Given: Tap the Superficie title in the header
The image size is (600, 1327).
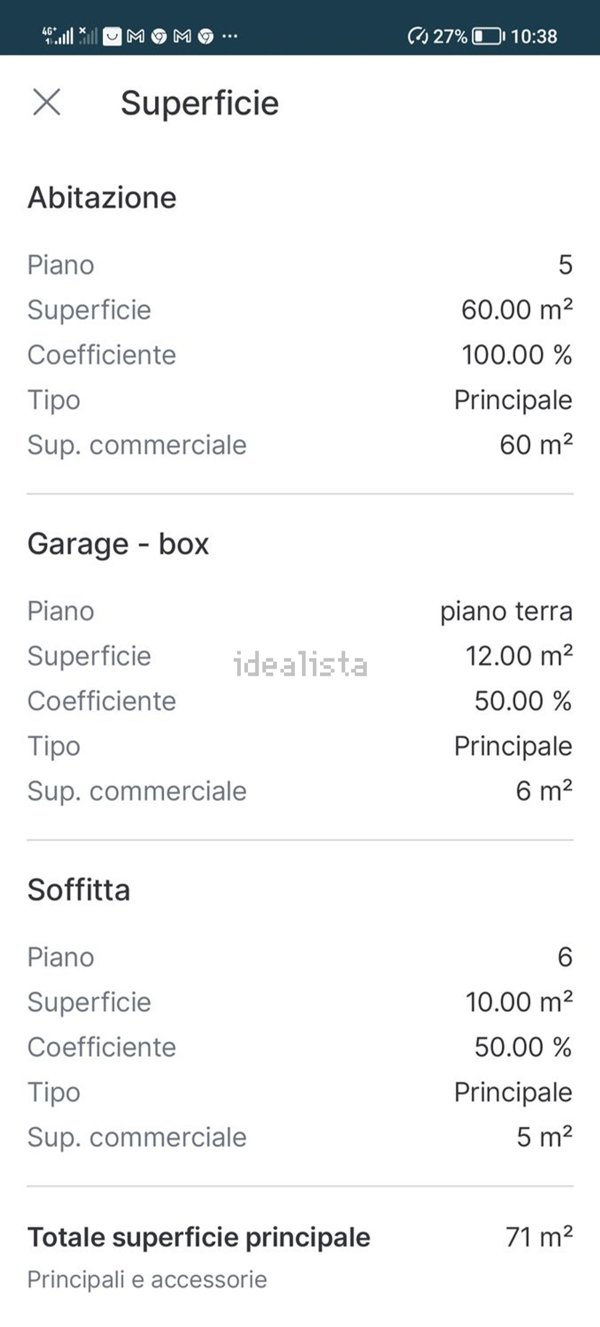Looking at the screenshot, I should [x=199, y=103].
